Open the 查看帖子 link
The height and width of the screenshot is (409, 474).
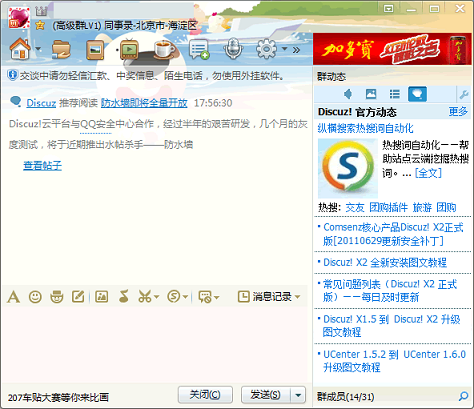tap(42, 165)
